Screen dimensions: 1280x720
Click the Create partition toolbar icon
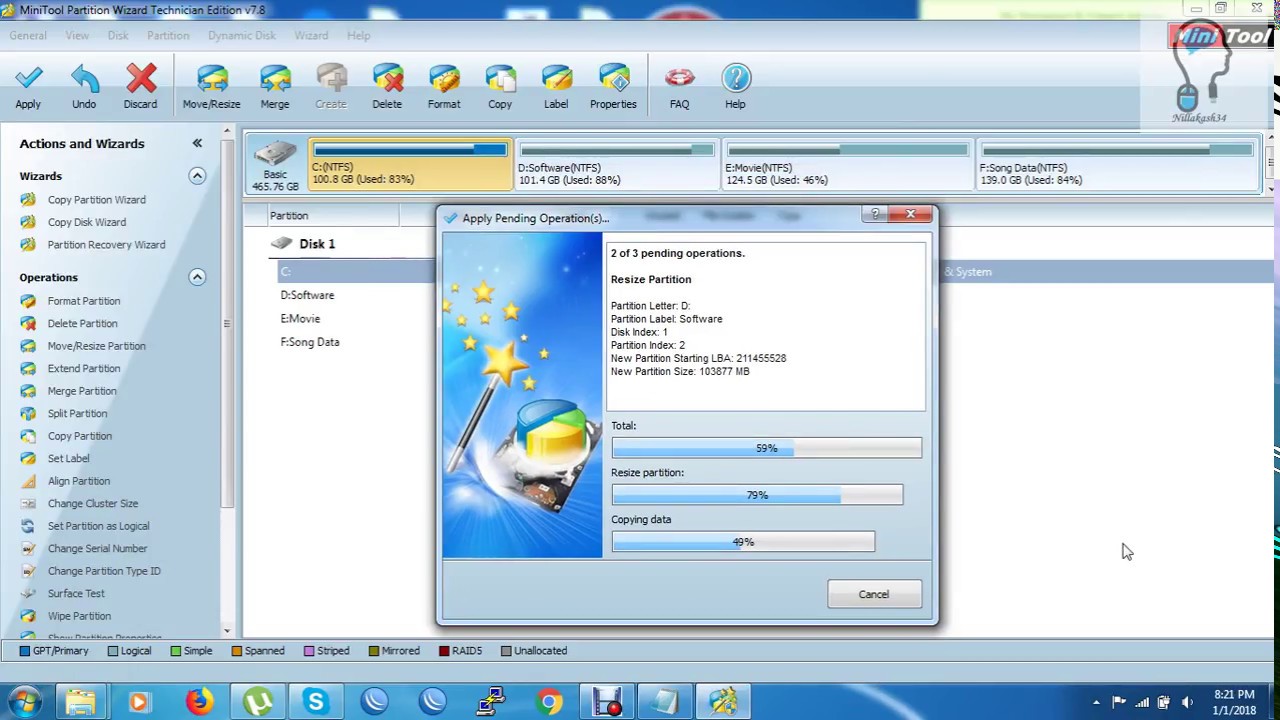(331, 79)
